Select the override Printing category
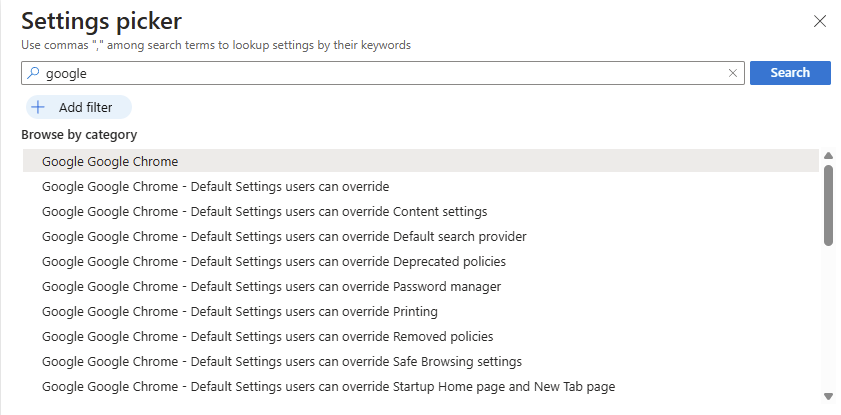The height and width of the screenshot is (415, 841). pos(420,312)
